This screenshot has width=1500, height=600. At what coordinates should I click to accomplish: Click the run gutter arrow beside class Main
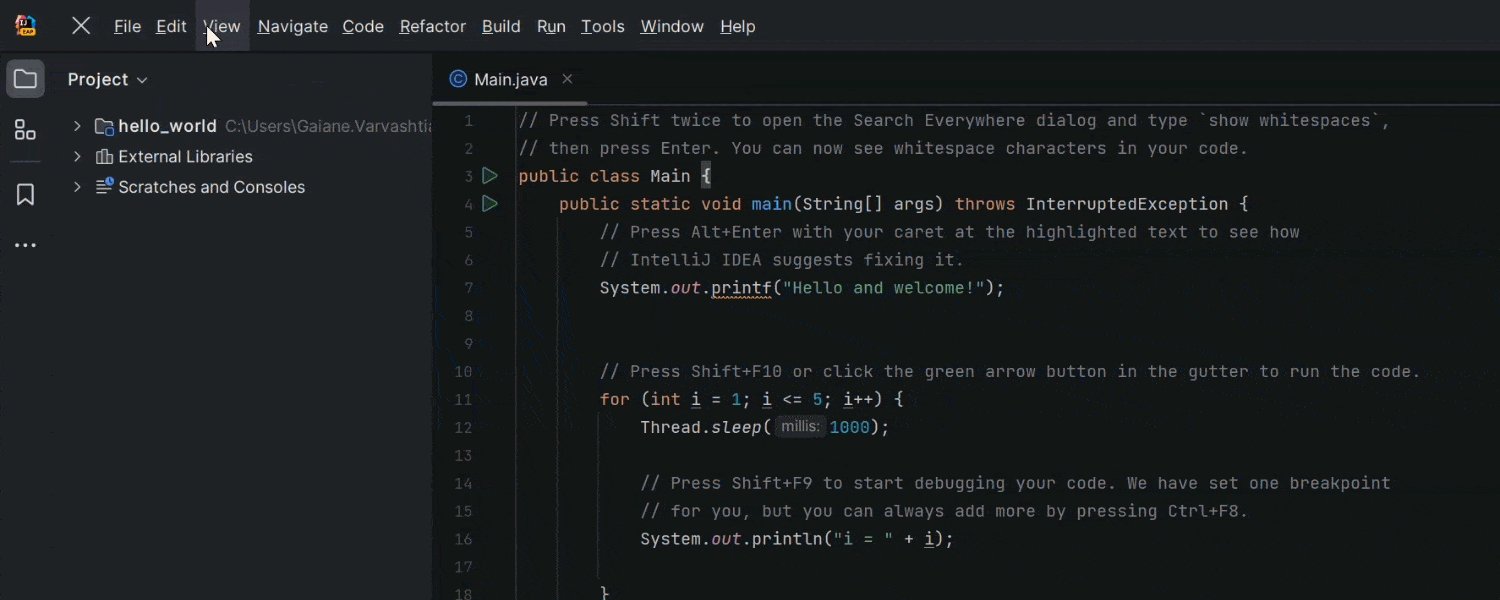coord(489,176)
